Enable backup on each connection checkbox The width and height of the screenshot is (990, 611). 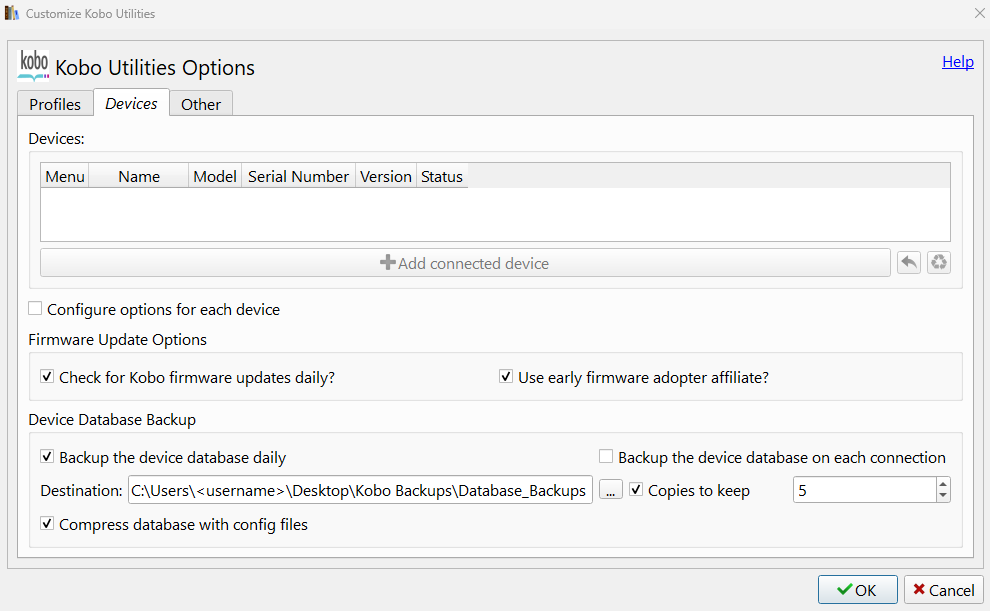pos(606,457)
